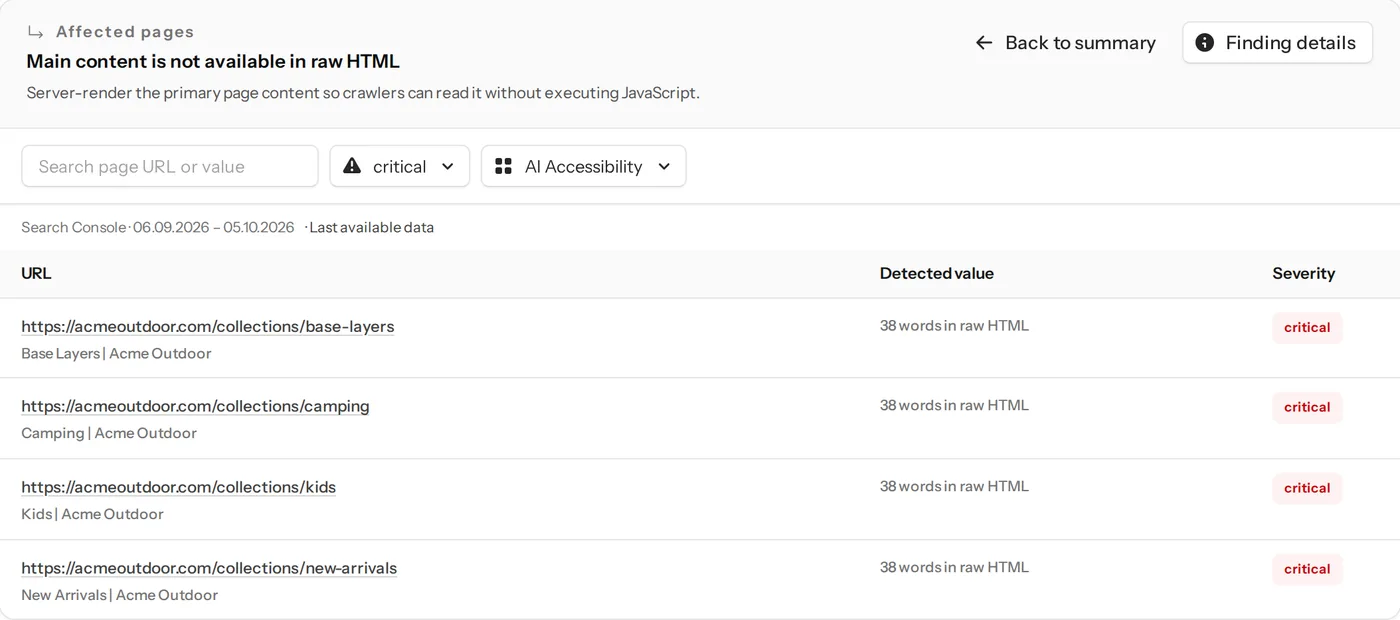Click the critical badge in kids row
The width and height of the screenshot is (1400, 620).
click(x=1307, y=488)
